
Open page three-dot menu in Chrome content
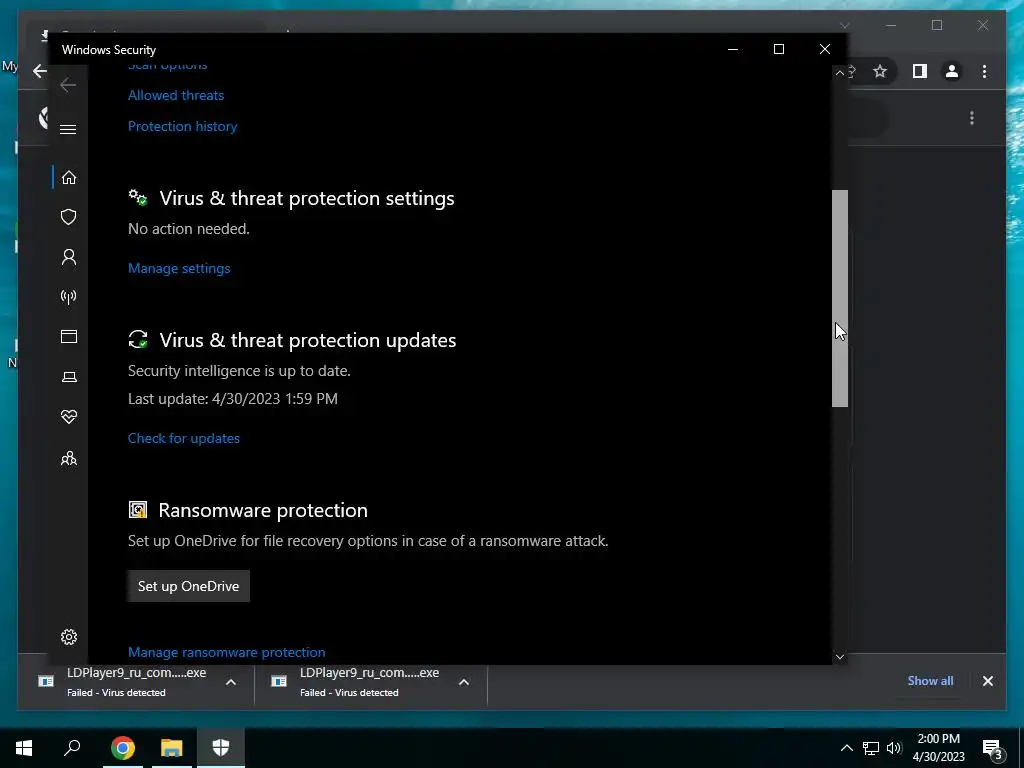tap(972, 118)
